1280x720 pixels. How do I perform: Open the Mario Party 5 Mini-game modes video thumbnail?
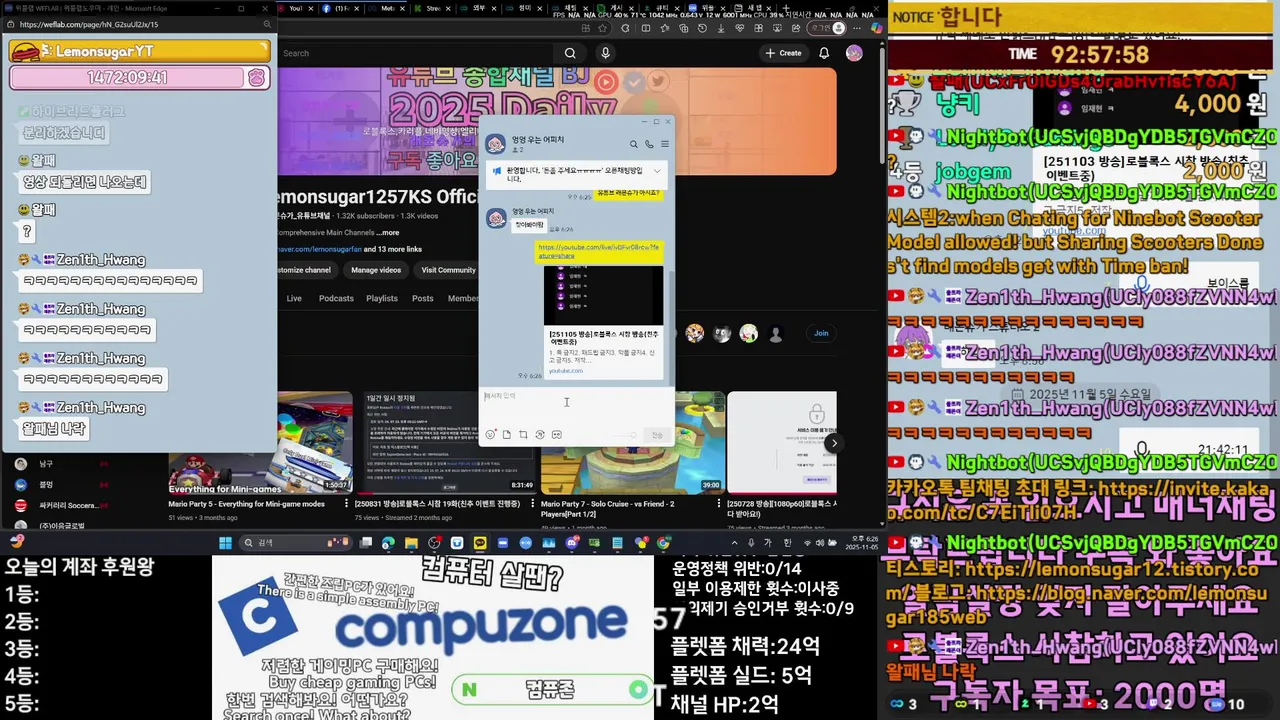(x=260, y=443)
